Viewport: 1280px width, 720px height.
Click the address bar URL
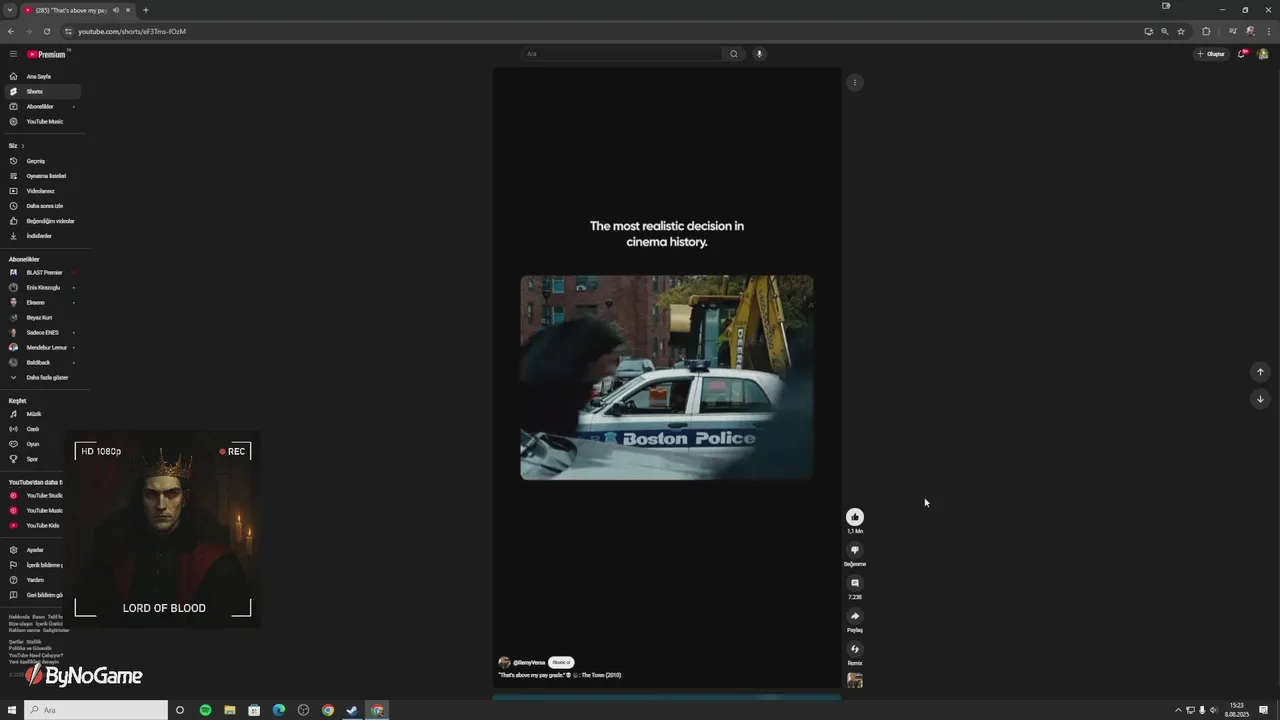click(132, 31)
